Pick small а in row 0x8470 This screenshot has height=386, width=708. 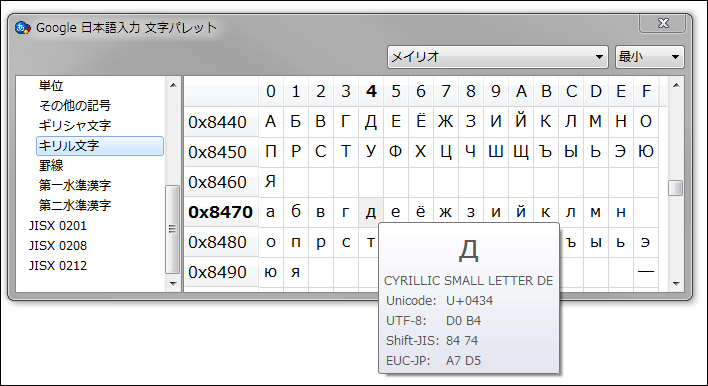point(271,212)
